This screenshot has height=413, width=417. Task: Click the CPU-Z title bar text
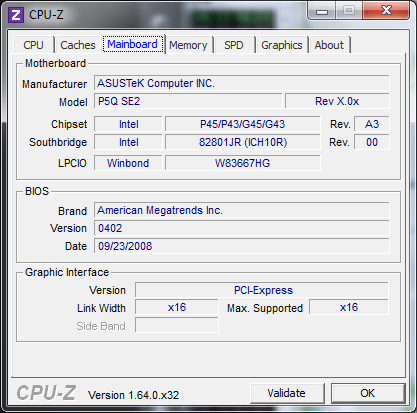(x=46, y=15)
